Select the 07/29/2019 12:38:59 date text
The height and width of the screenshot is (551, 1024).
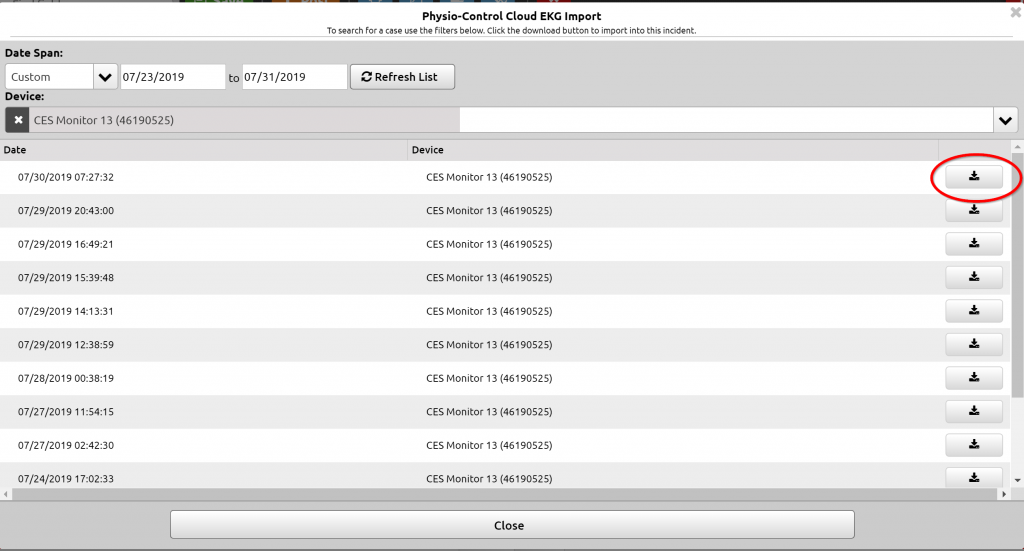click(66, 345)
